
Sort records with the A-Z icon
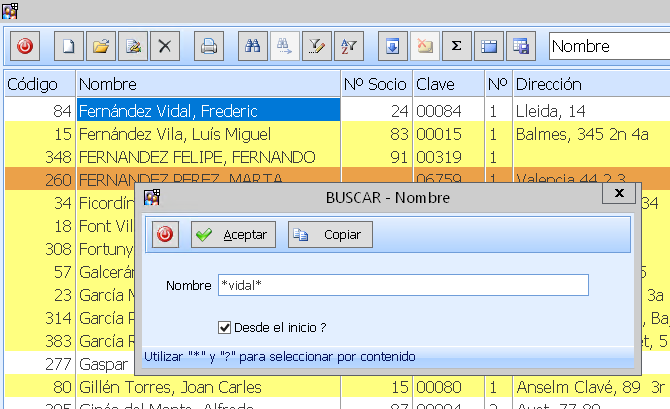tap(349, 46)
